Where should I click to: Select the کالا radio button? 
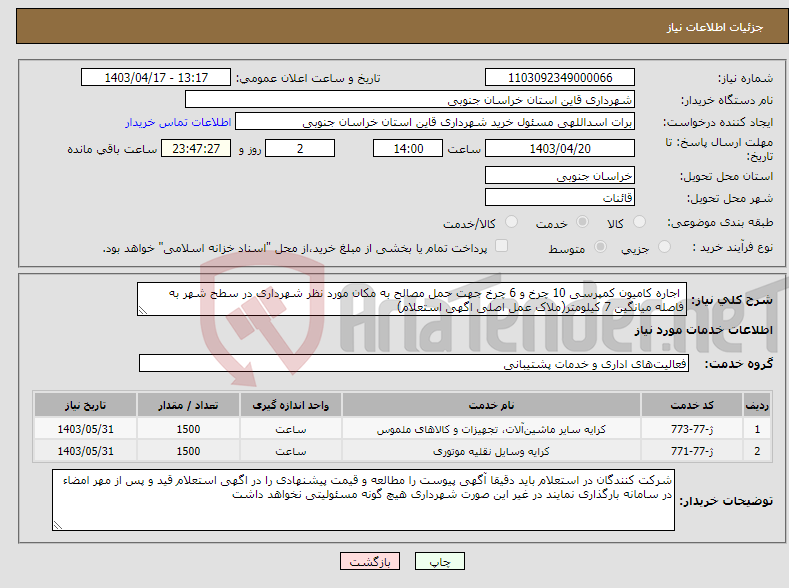coord(639,222)
